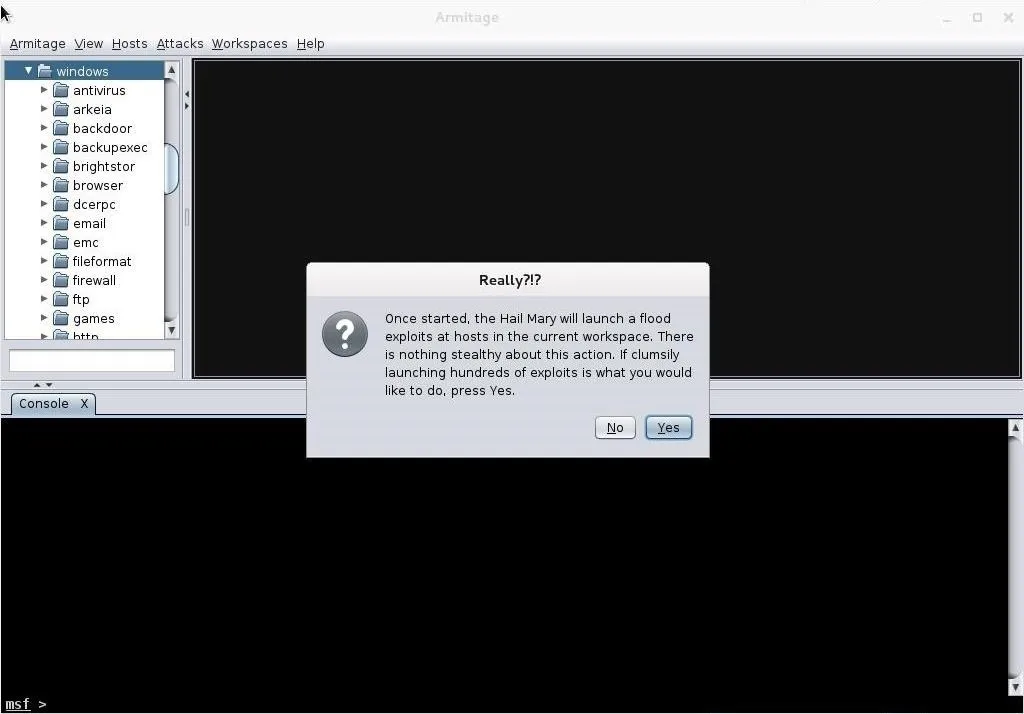Click the question mark dialog icon
The width and height of the screenshot is (1024, 714).
pyautogui.click(x=345, y=333)
